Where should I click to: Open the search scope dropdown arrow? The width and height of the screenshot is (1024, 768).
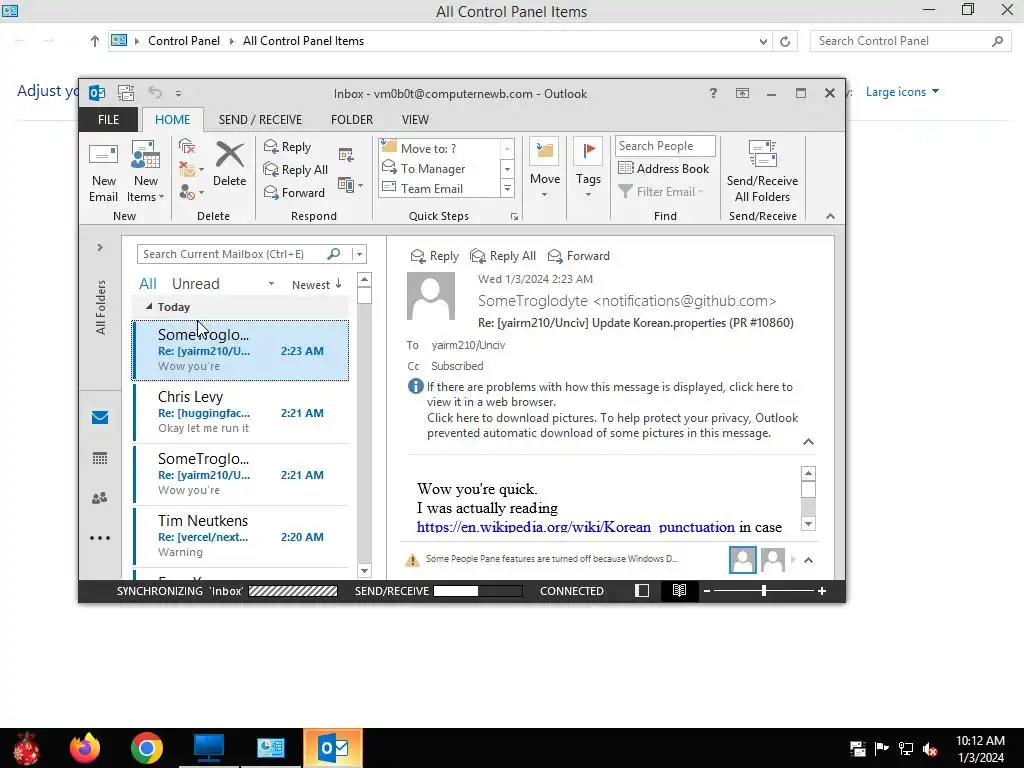[359, 254]
